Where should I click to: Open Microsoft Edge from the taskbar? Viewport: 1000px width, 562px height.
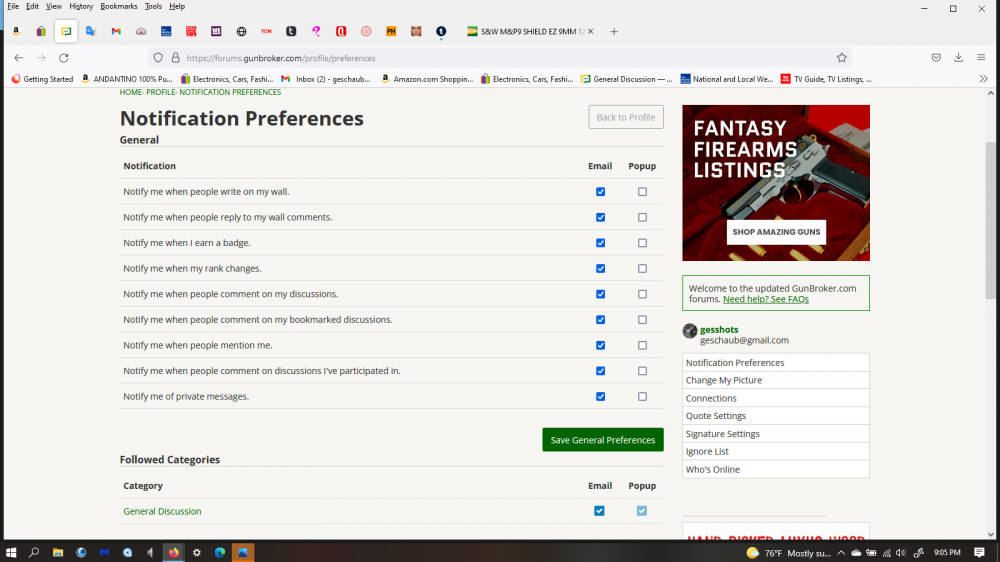pos(220,552)
